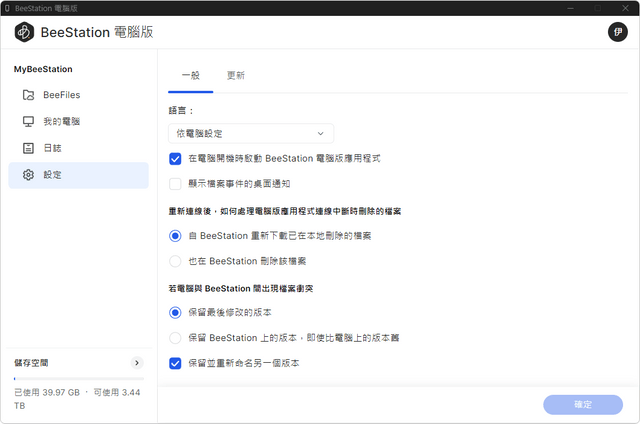Viewport: 640px width, 424px height.
Task: Click the monitor icon for 我的電腦
Action: (28, 121)
